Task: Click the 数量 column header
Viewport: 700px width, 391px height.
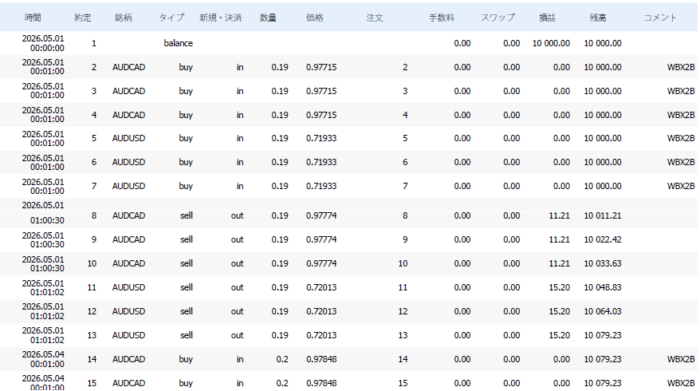Action: point(268,17)
